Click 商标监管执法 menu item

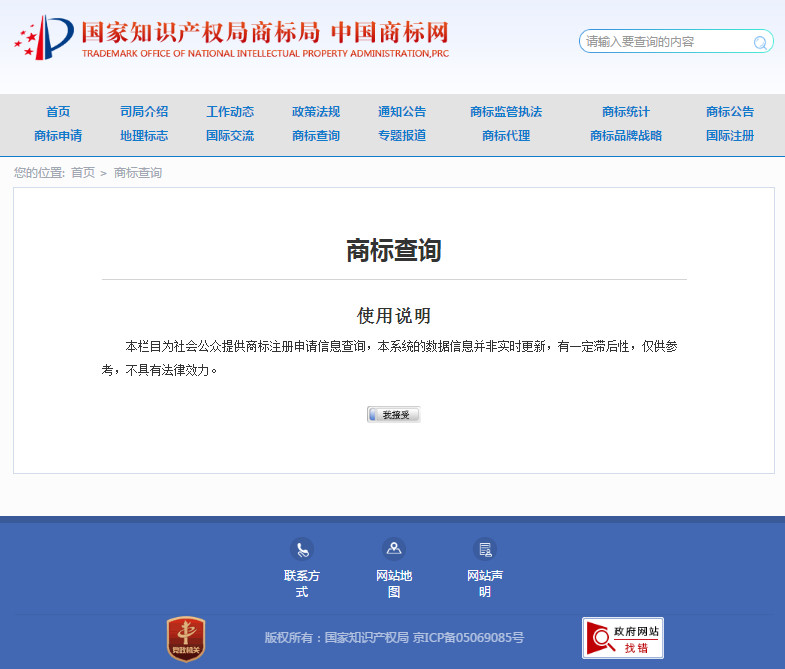coord(506,112)
